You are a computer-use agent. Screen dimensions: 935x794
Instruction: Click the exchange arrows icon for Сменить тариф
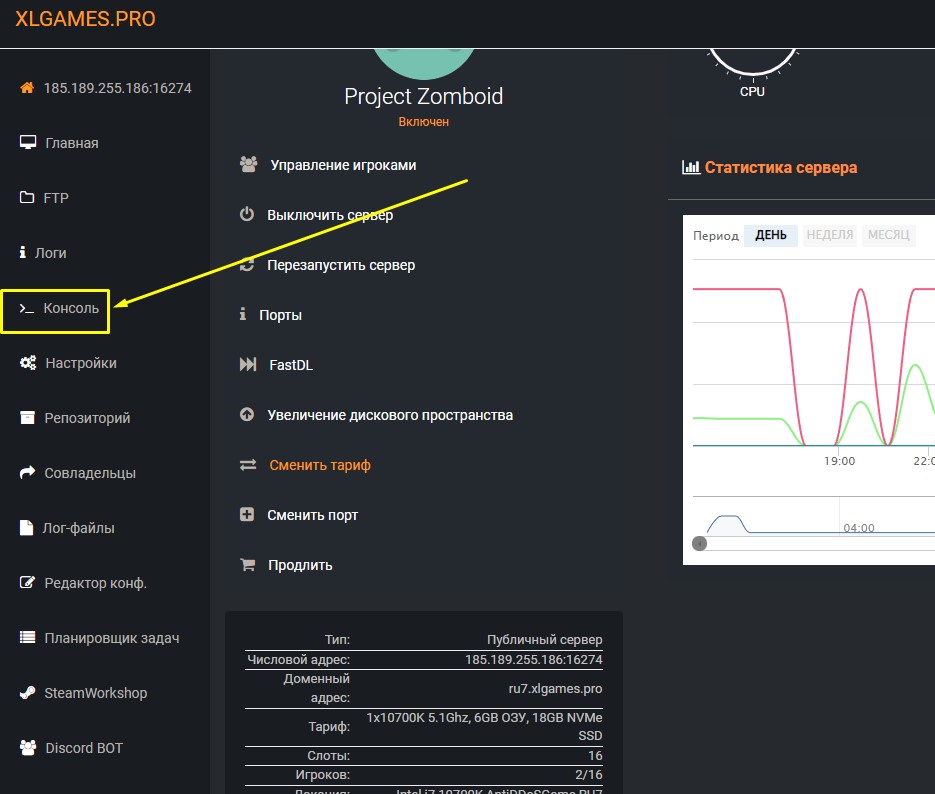248,464
